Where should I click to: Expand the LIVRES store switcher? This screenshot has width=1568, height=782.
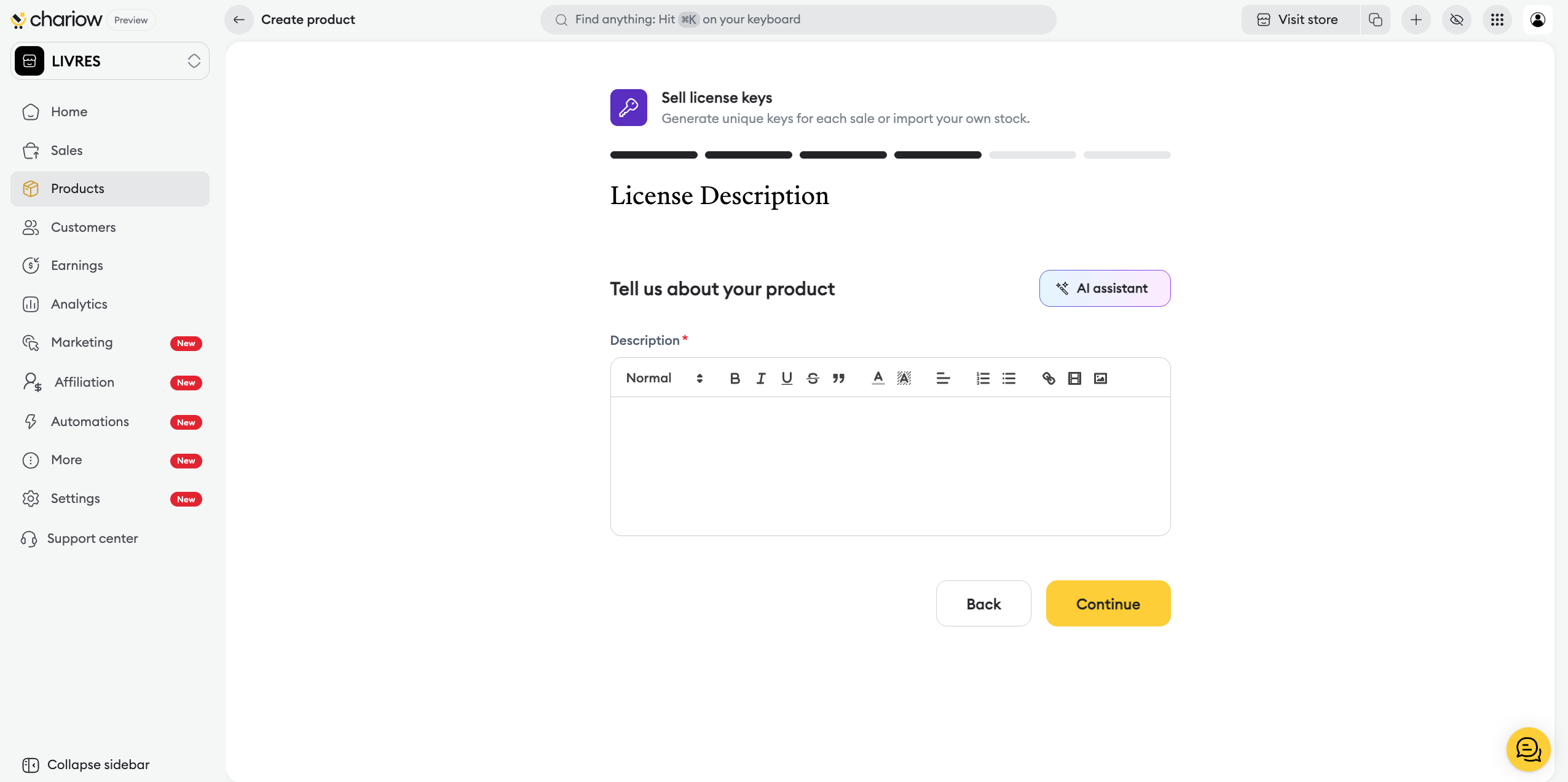110,61
